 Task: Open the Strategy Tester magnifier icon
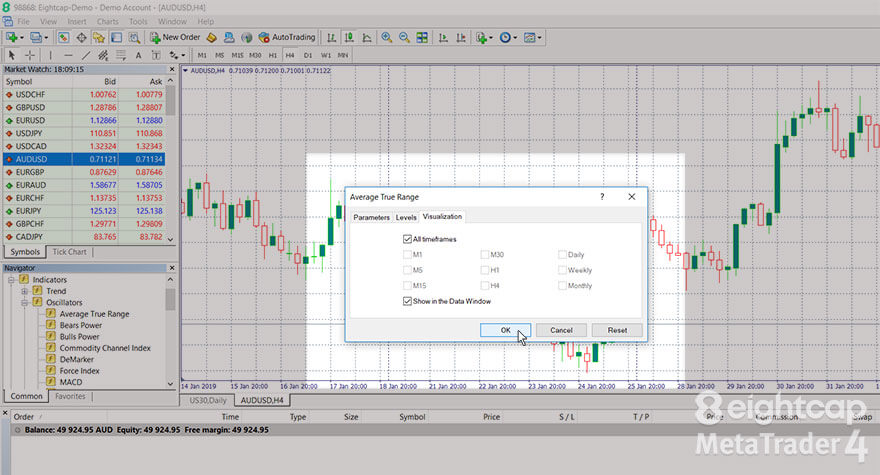pyautogui.click(x=134, y=38)
